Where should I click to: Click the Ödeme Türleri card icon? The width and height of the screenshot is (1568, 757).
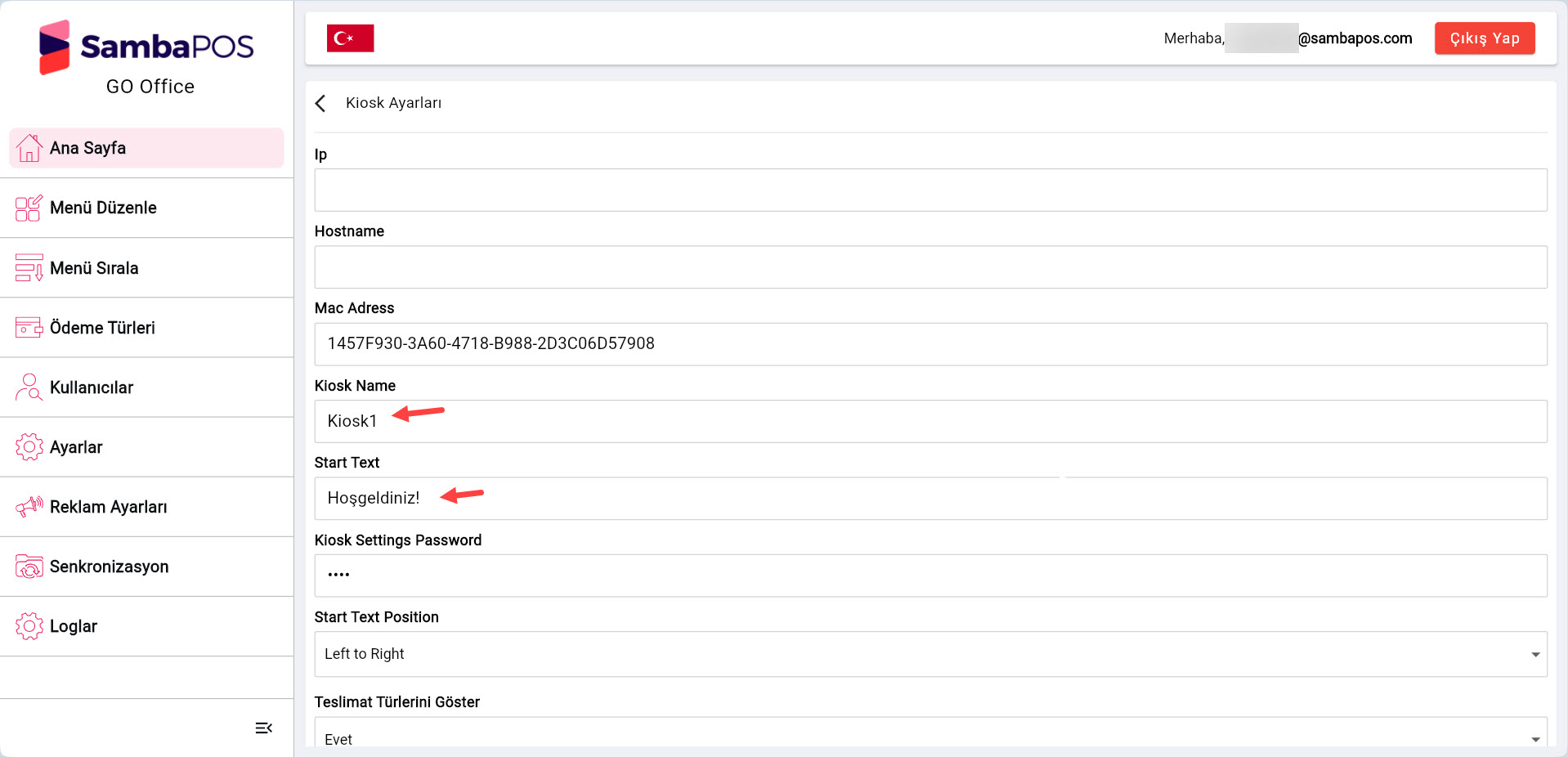[29, 327]
